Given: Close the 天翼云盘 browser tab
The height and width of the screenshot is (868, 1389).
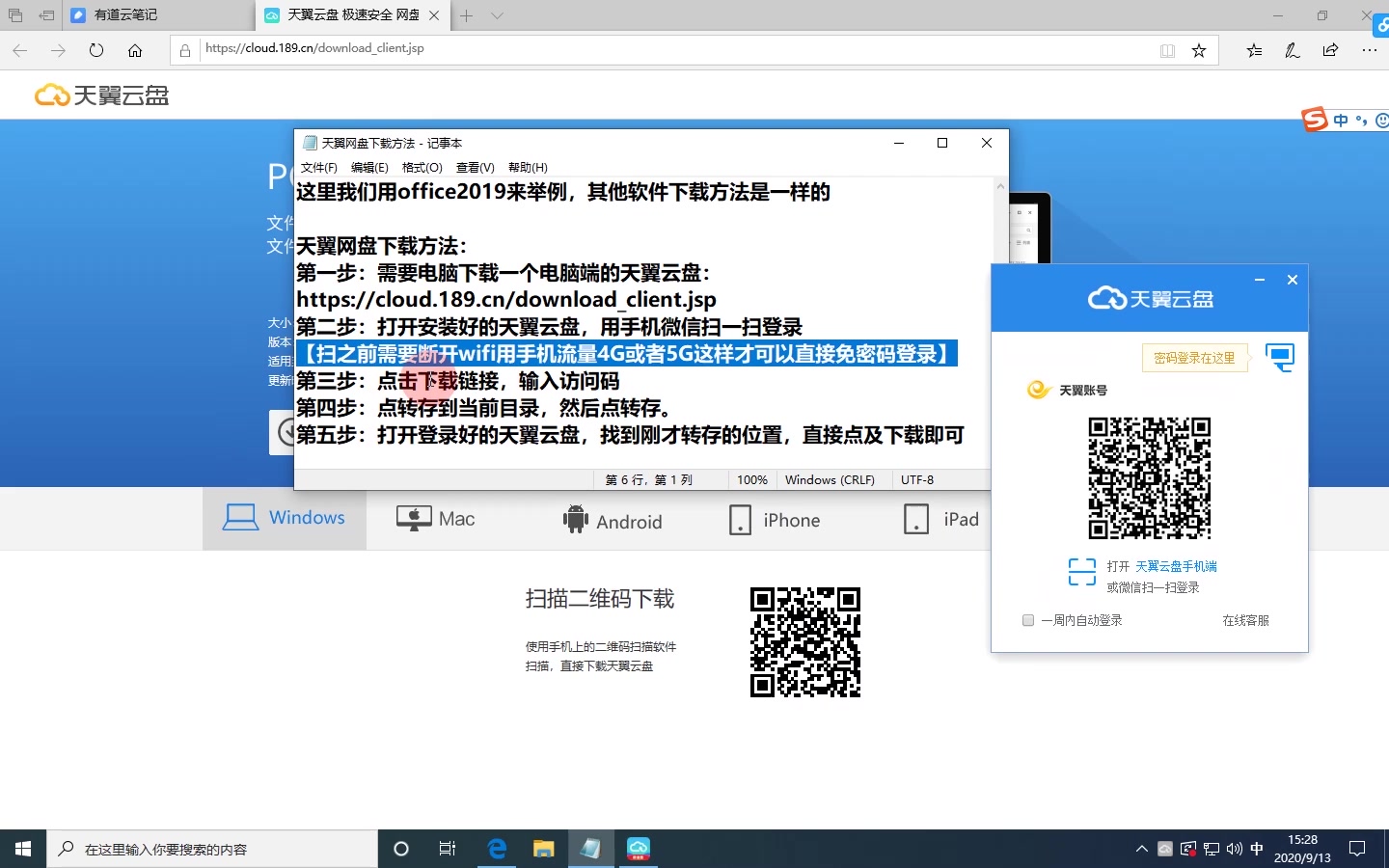Looking at the screenshot, I should pos(434,15).
